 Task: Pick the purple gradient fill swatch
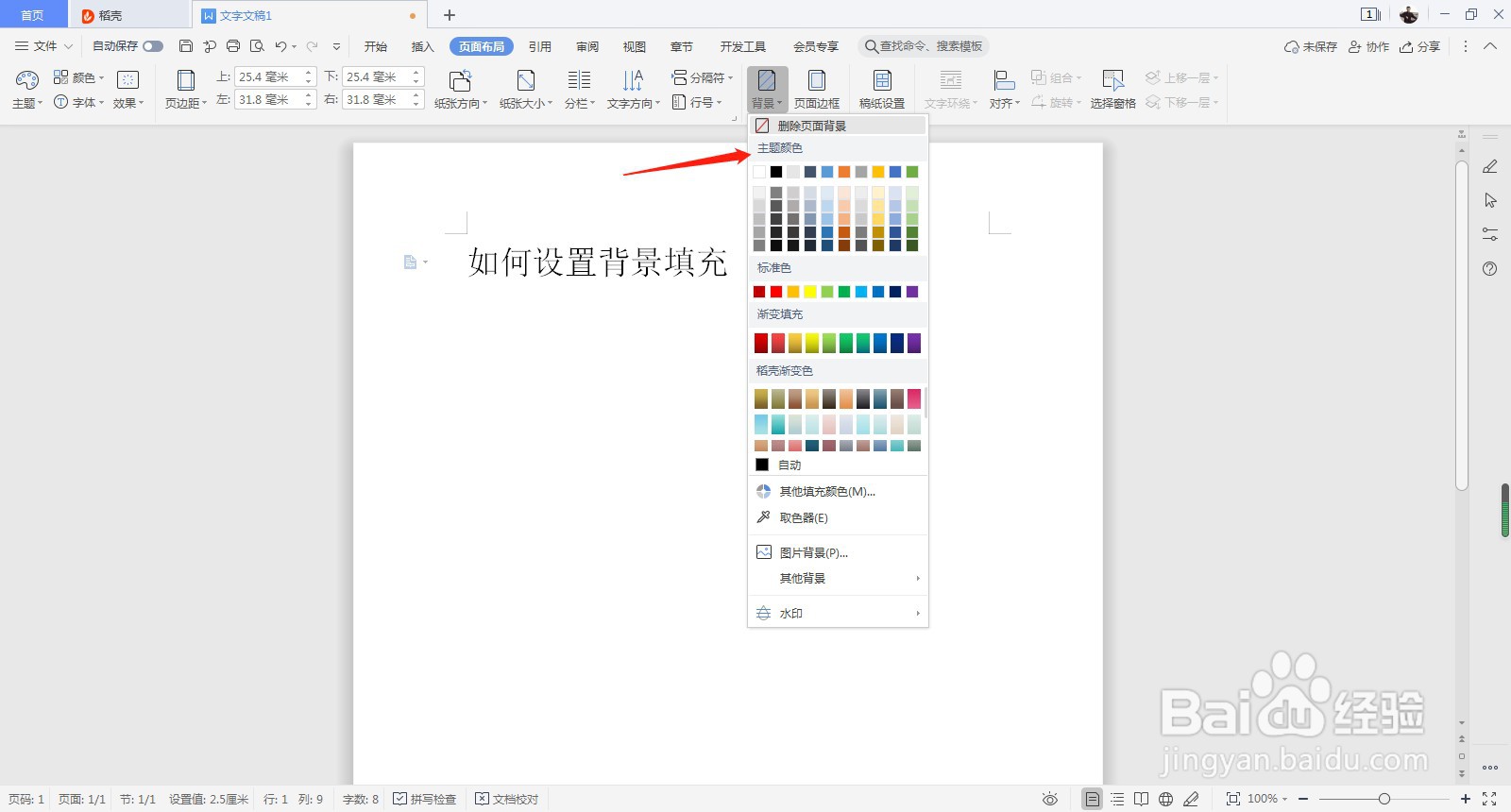pyautogui.click(x=914, y=343)
